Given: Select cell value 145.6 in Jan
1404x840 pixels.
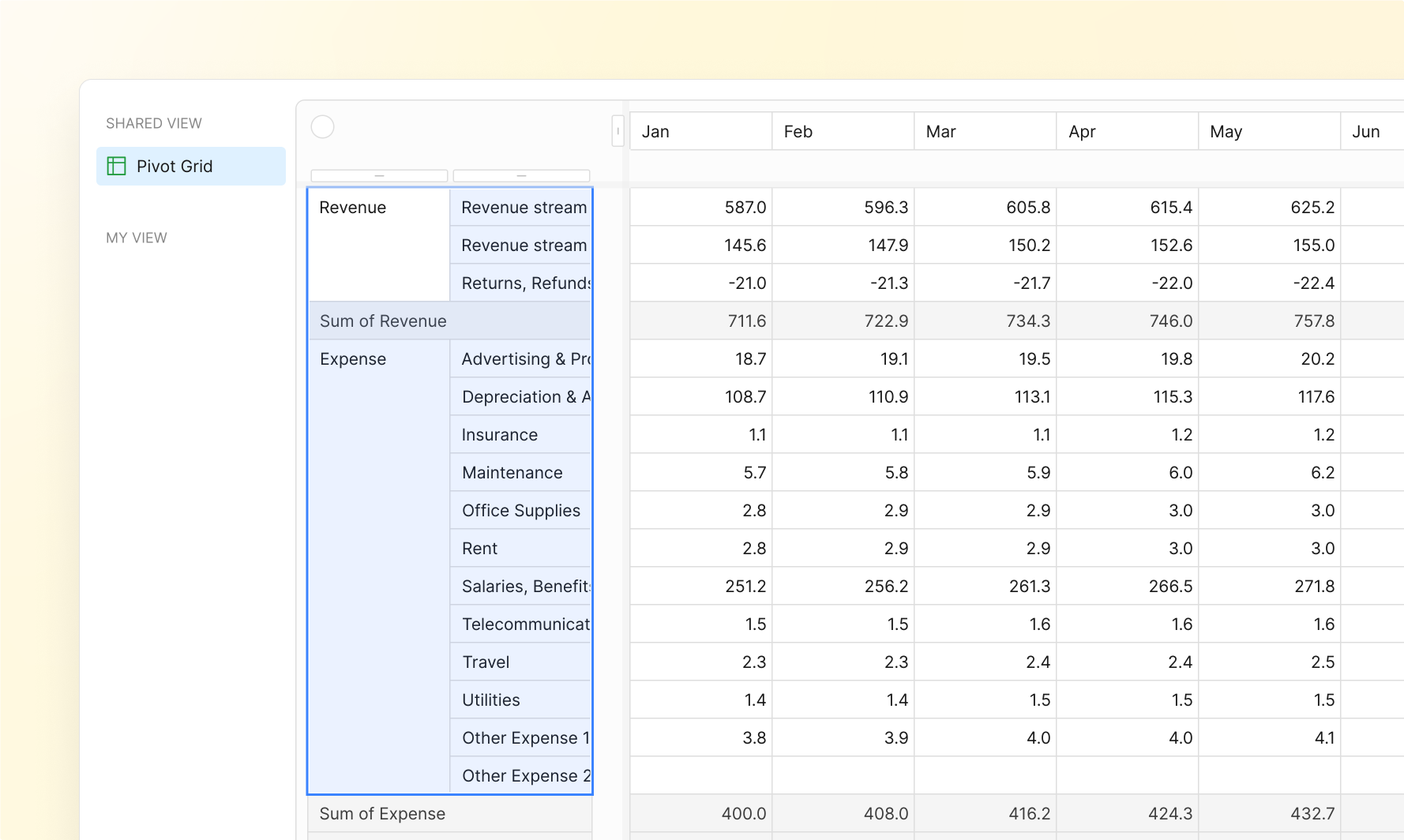Looking at the screenshot, I should pyautogui.click(x=700, y=245).
